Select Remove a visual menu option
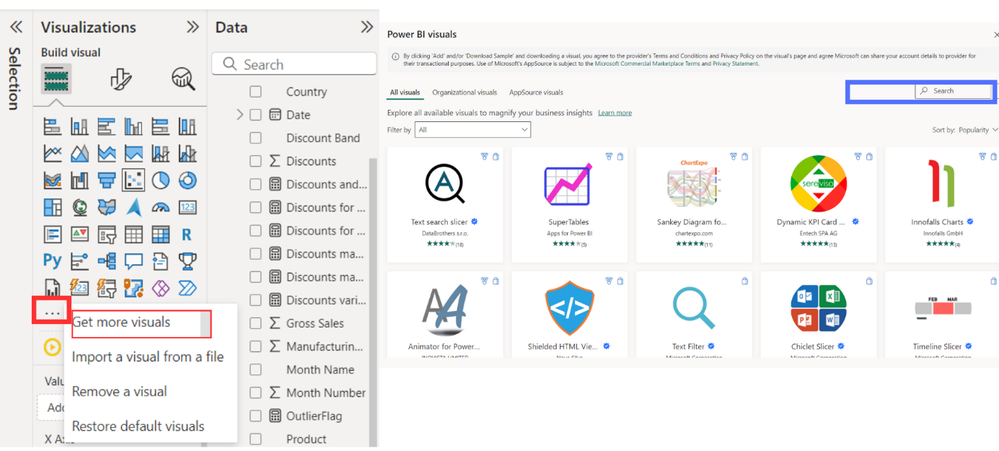 click(120, 391)
